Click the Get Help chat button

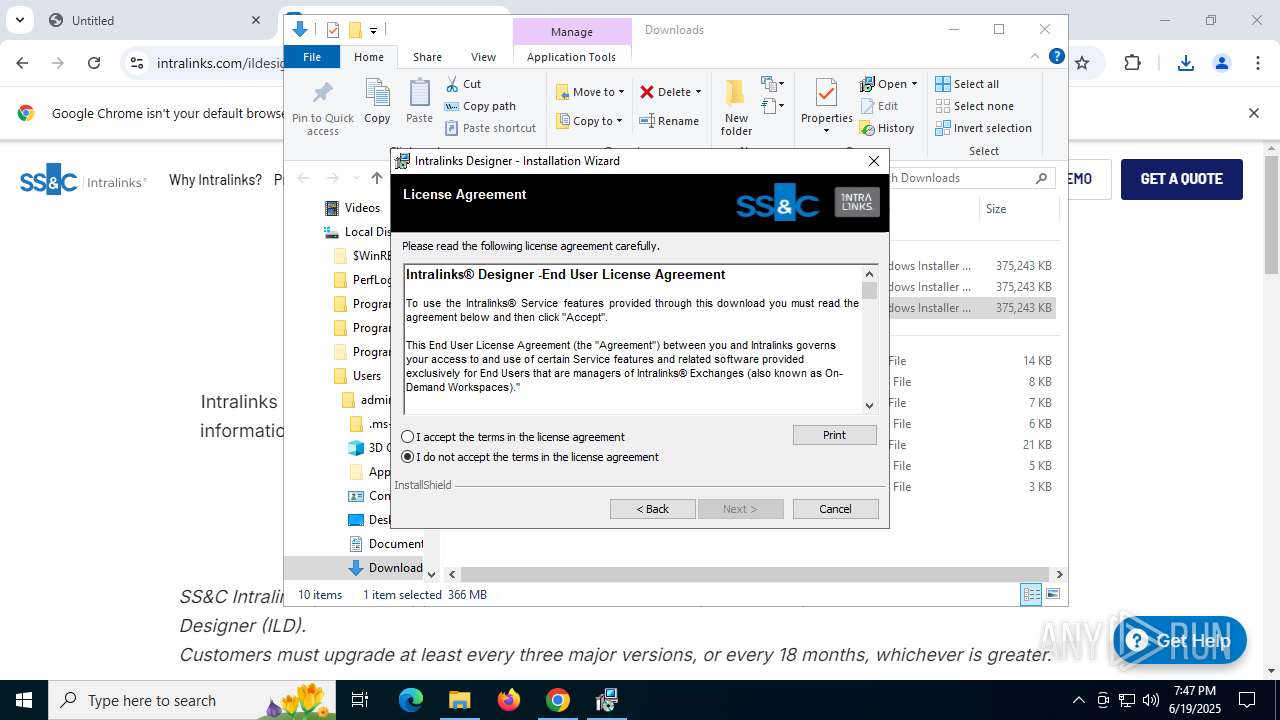pyautogui.click(x=1180, y=641)
